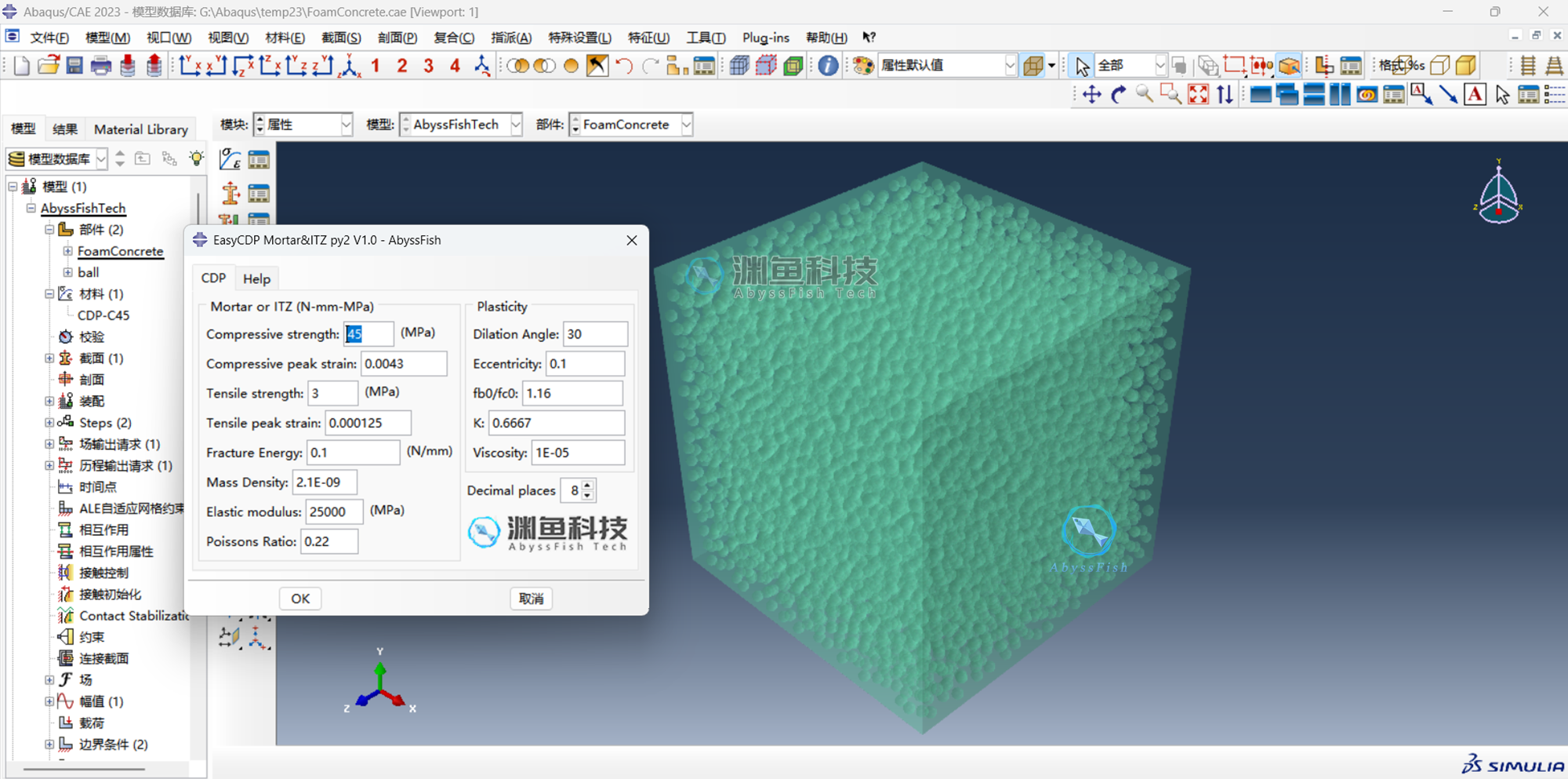The height and width of the screenshot is (779, 1568).
Task: Click 取消 to cancel the EasyCDP dialog
Action: pos(531,599)
